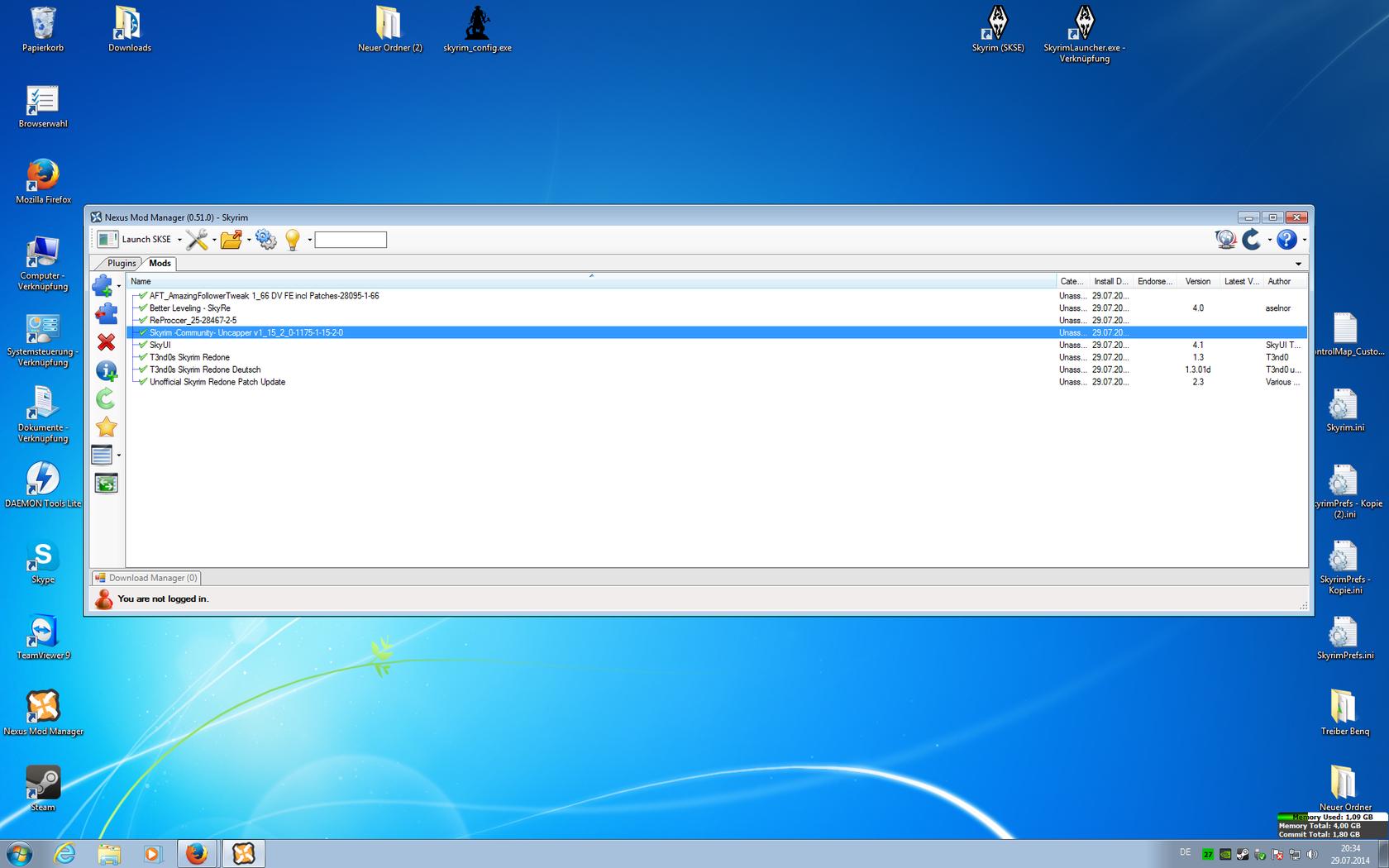
Task: Click the Add Mod from File puzzle icon
Action: 103,286
